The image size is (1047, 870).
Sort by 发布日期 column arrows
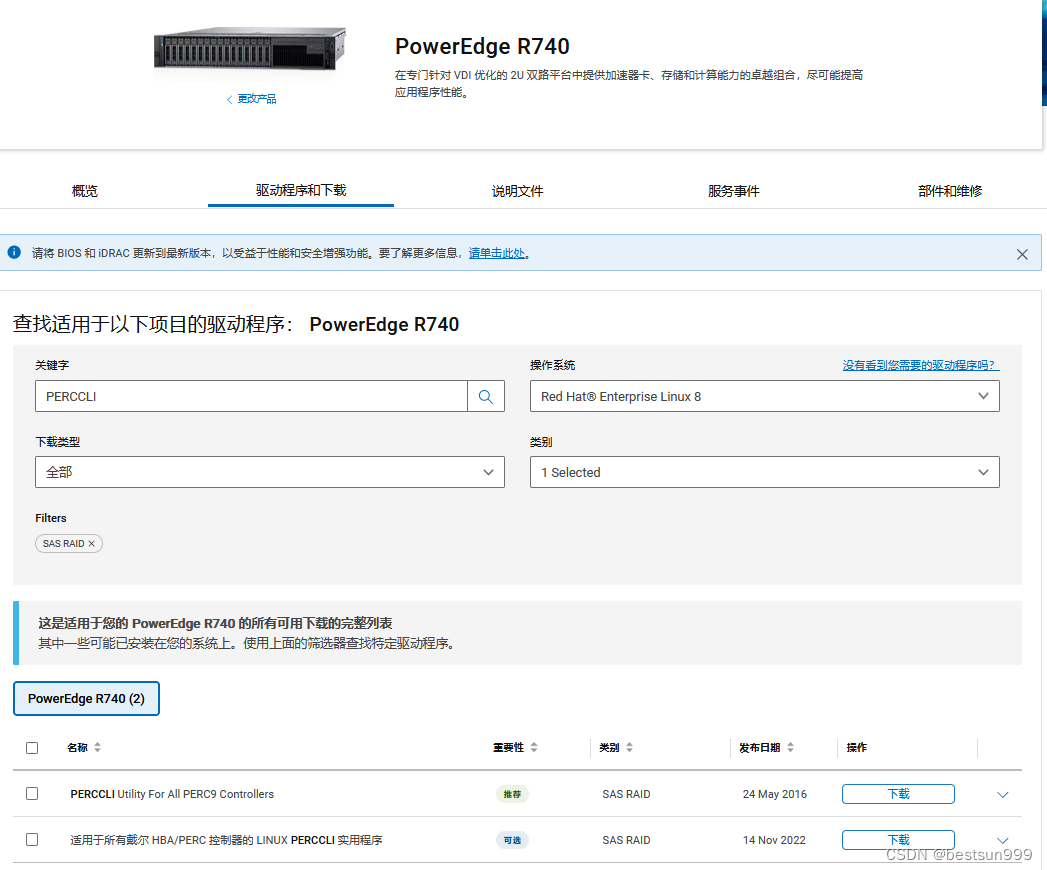tap(790, 747)
